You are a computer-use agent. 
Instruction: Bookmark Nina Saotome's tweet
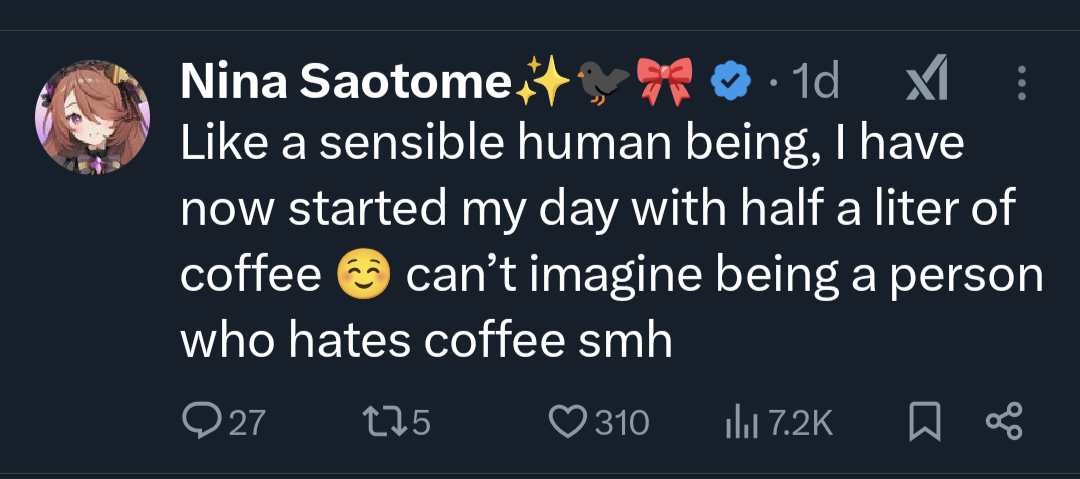926,423
